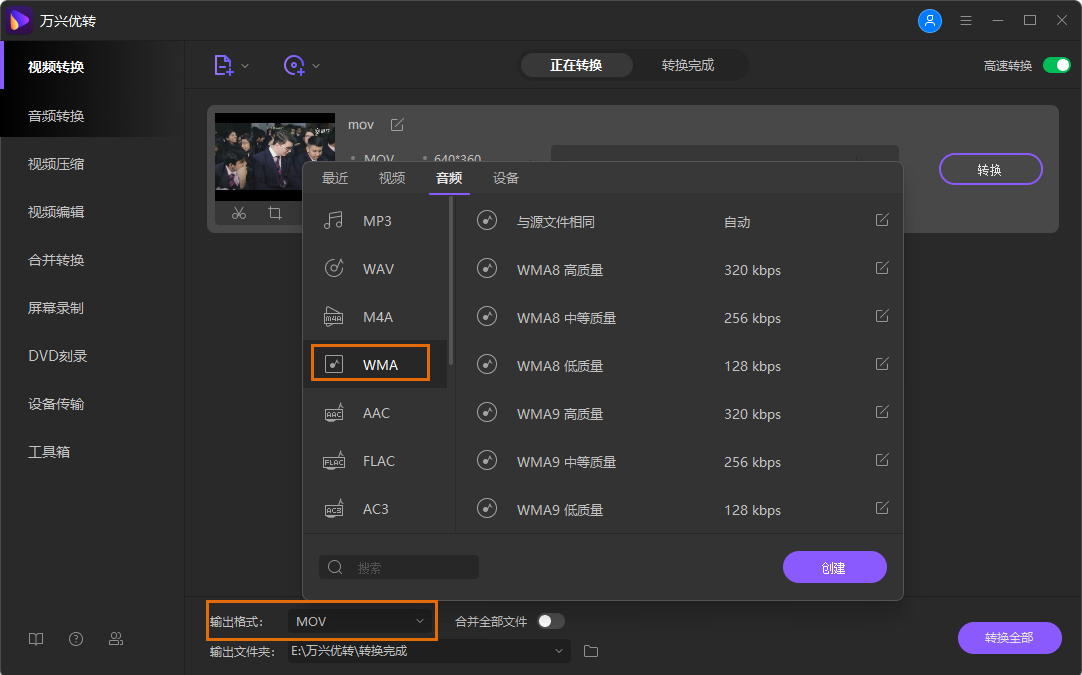This screenshot has height=675, width=1082.
Task: Click the add file icon in the toolbar
Action: point(224,64)
